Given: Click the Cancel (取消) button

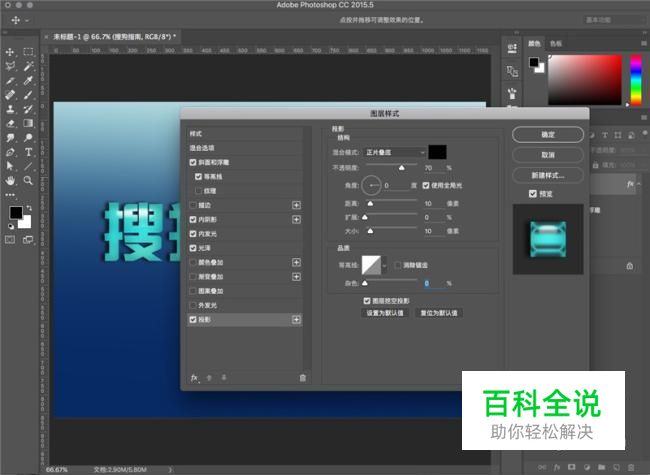Looking at the screenshot, I should (x=548, y=155).
